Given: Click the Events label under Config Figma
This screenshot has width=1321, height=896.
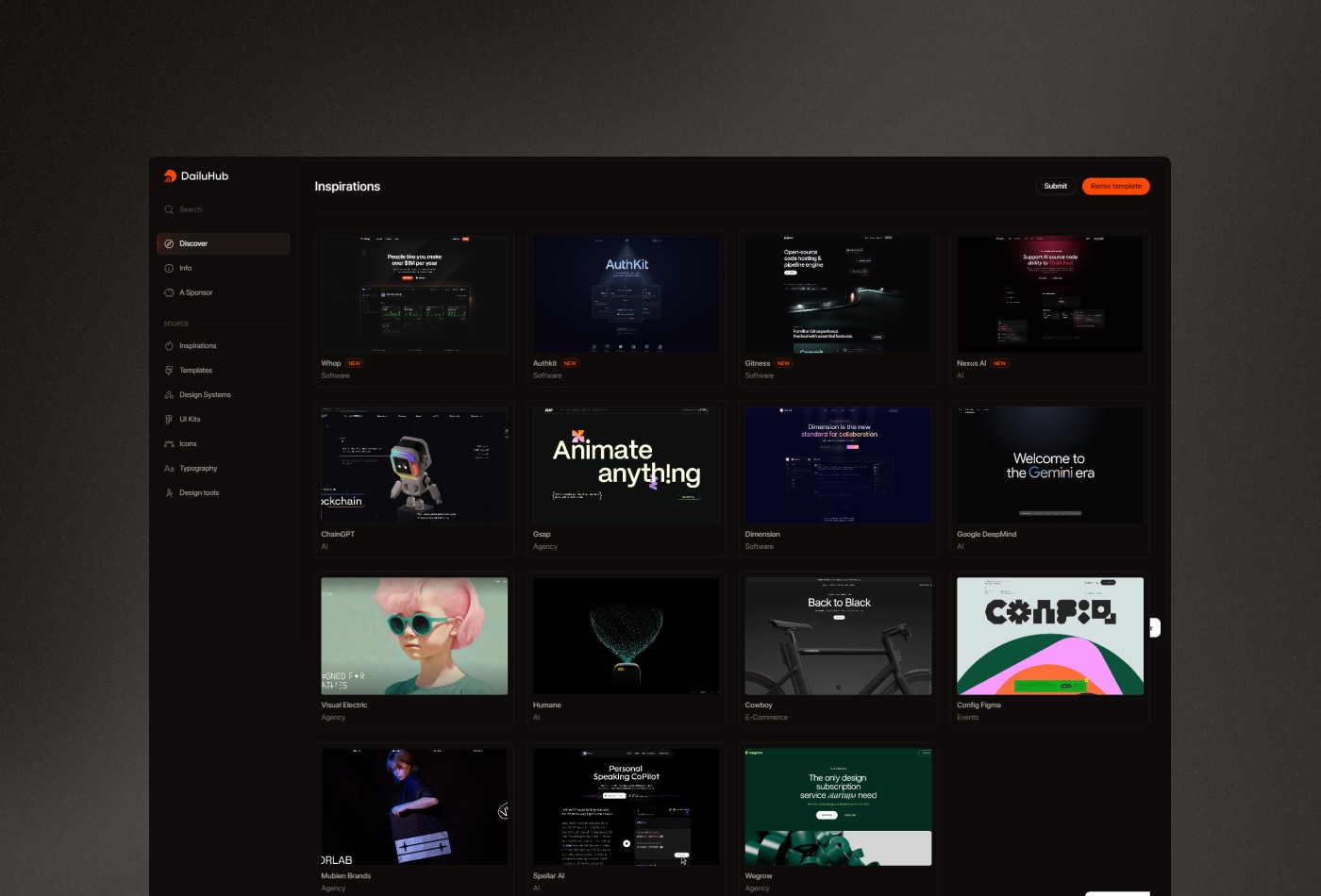Looking at the screenshot, I should tap(967, 717).
